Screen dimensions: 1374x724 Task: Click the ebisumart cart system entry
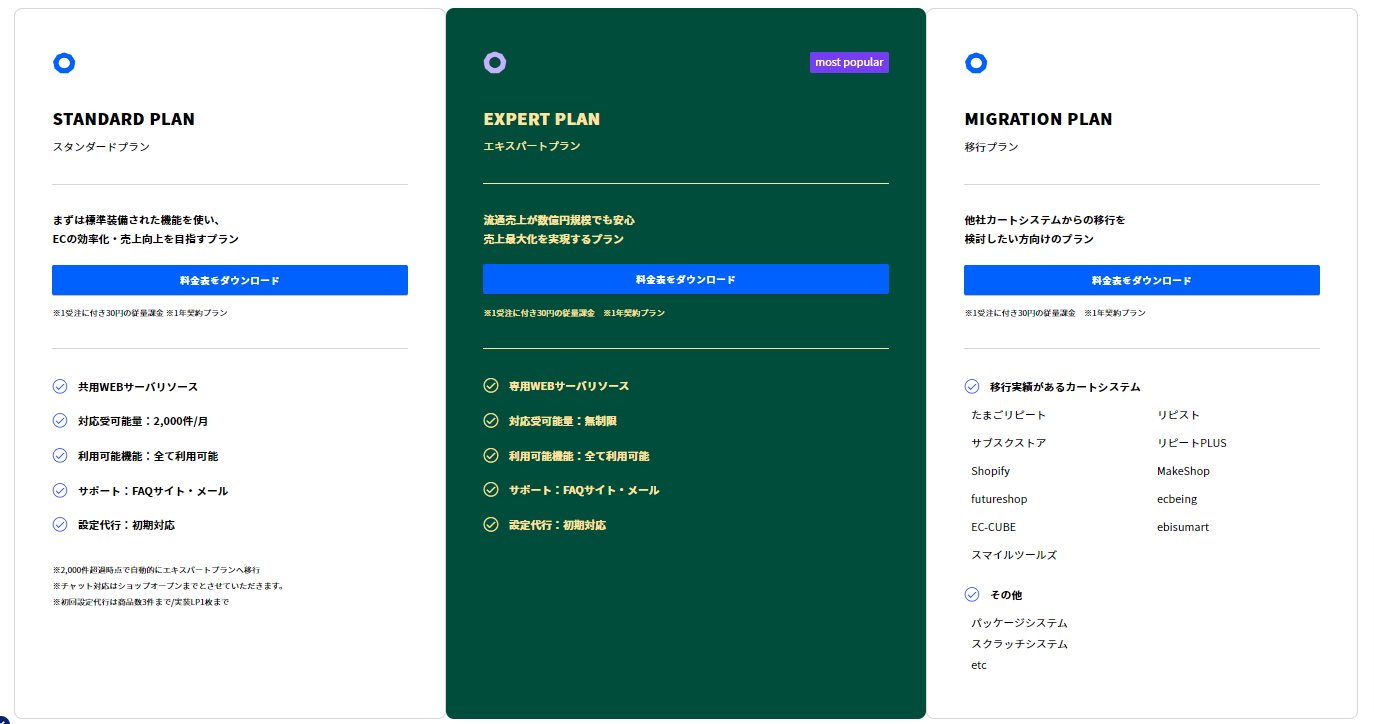click(1183, 527)
